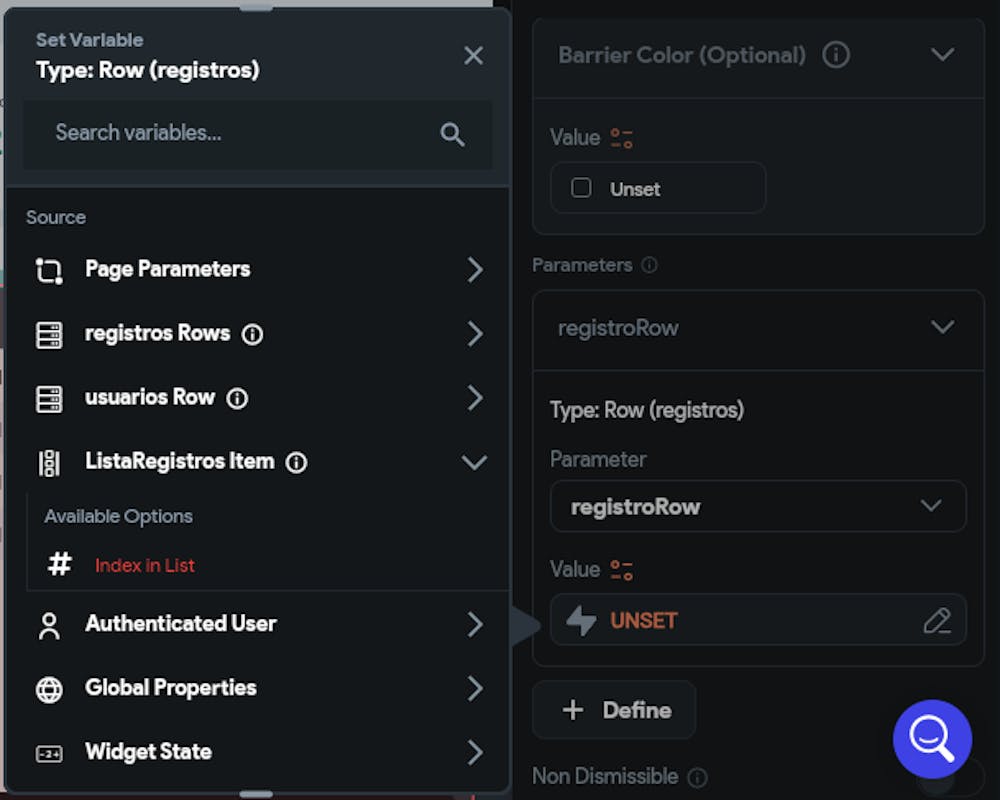Click the UNSET value field
The height and width of the screenshot is (800, 1000).
(758, 620)
